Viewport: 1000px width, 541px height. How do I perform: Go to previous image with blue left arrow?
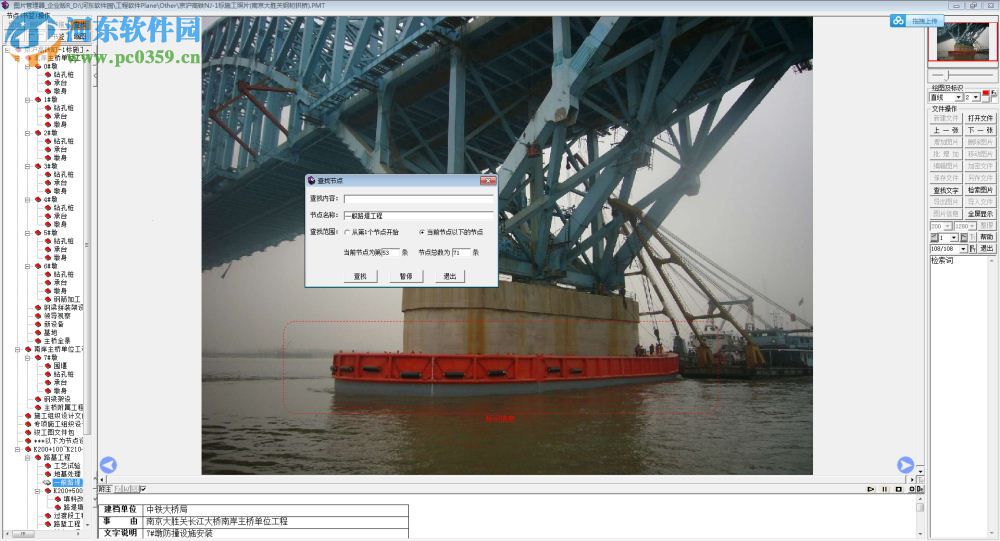click(108, 465)
